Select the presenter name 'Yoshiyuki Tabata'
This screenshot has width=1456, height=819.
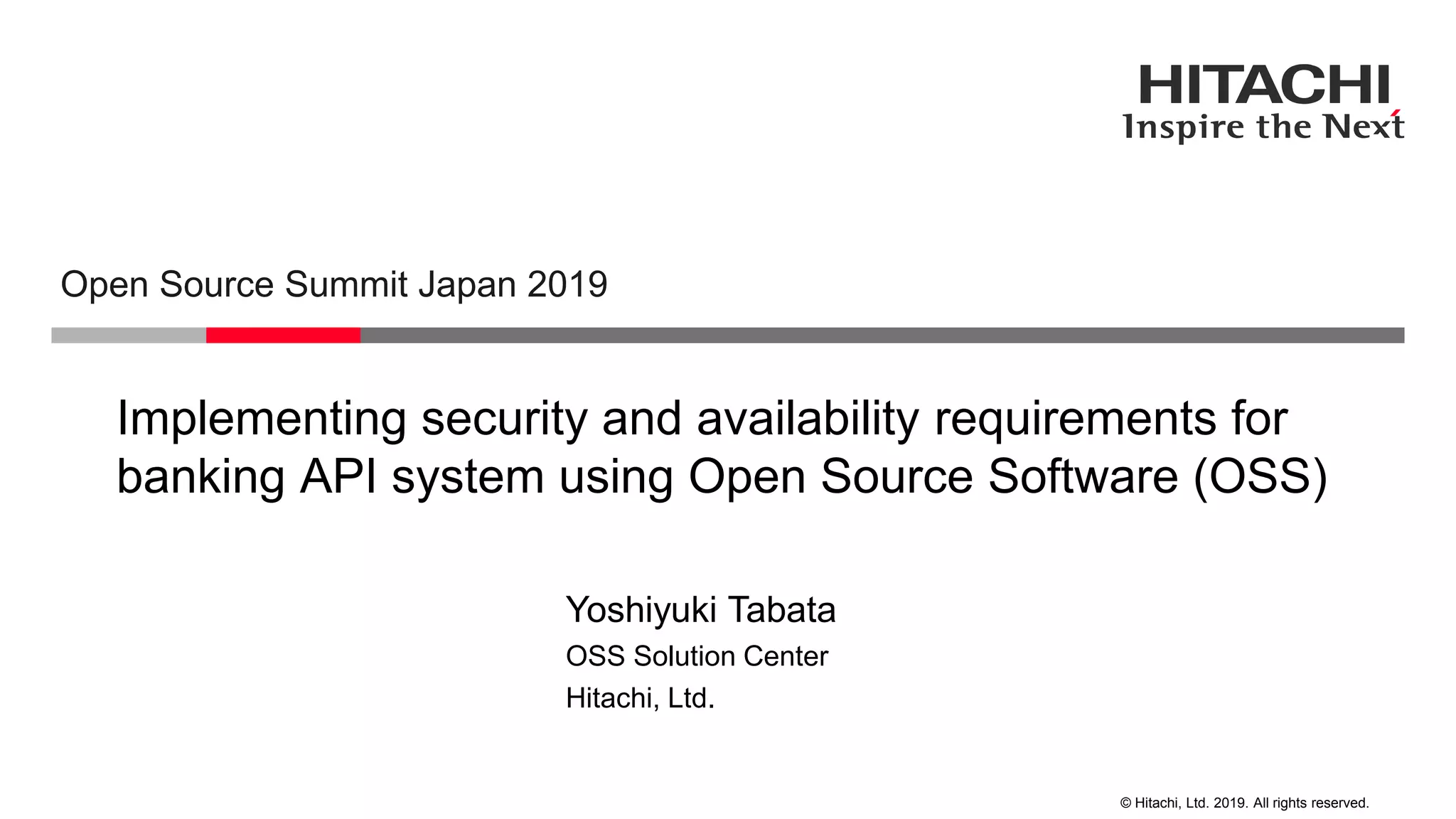(701, 610)
